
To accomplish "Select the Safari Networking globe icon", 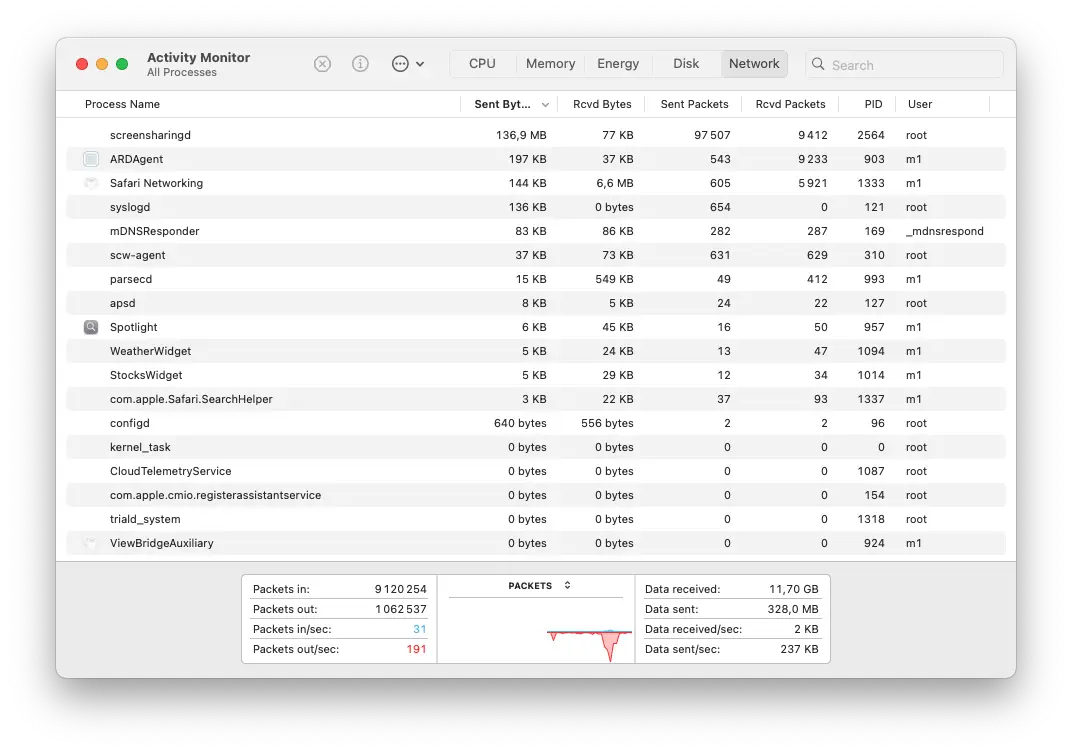I will click(x=90, y=183).
